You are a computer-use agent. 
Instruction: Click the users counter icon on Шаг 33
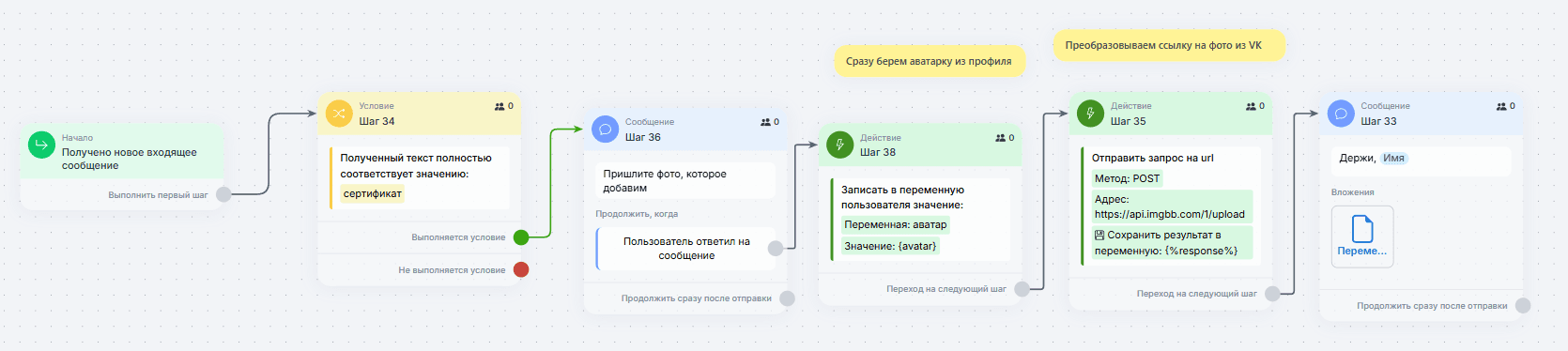point(1501,106)
